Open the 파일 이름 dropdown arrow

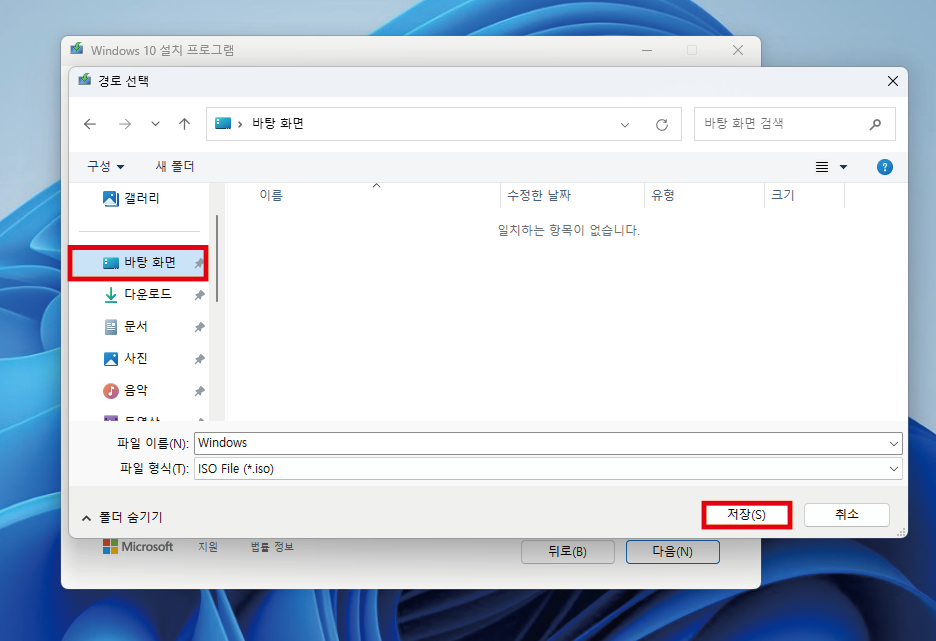(x=894, y=443)
